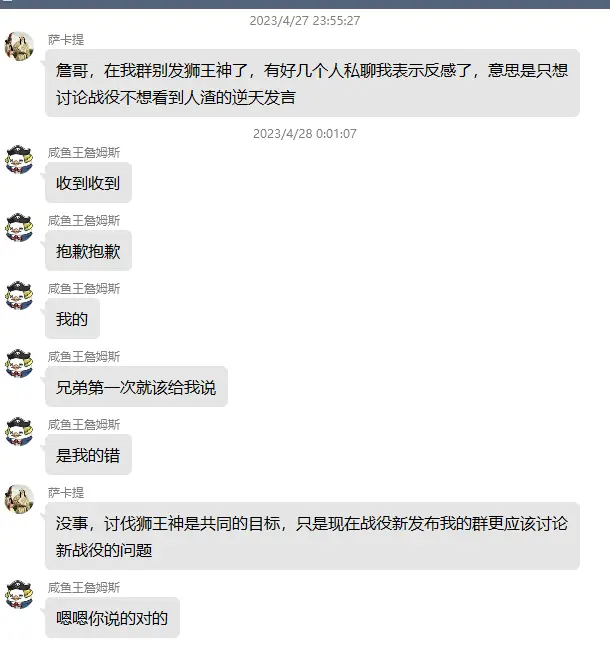Image resolution: width=610 pixels, height=664 pixels.
Task: Click sender name 萨卡提 above first message
Action: click(x=66, y=39)
